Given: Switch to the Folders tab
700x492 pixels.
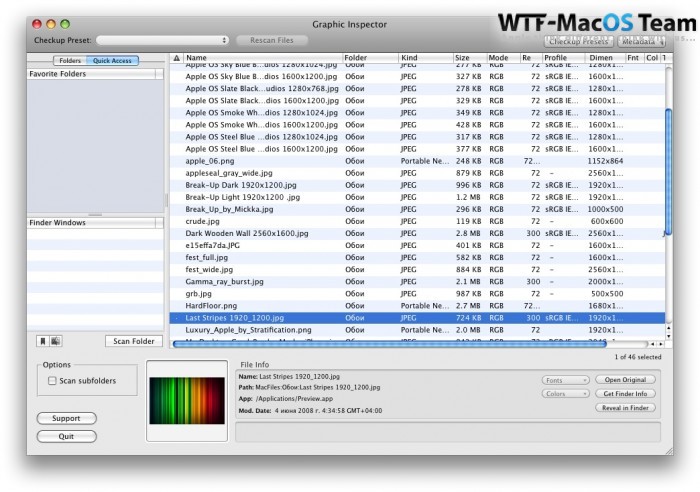Looking at the screenshot, I should point(70,61).
